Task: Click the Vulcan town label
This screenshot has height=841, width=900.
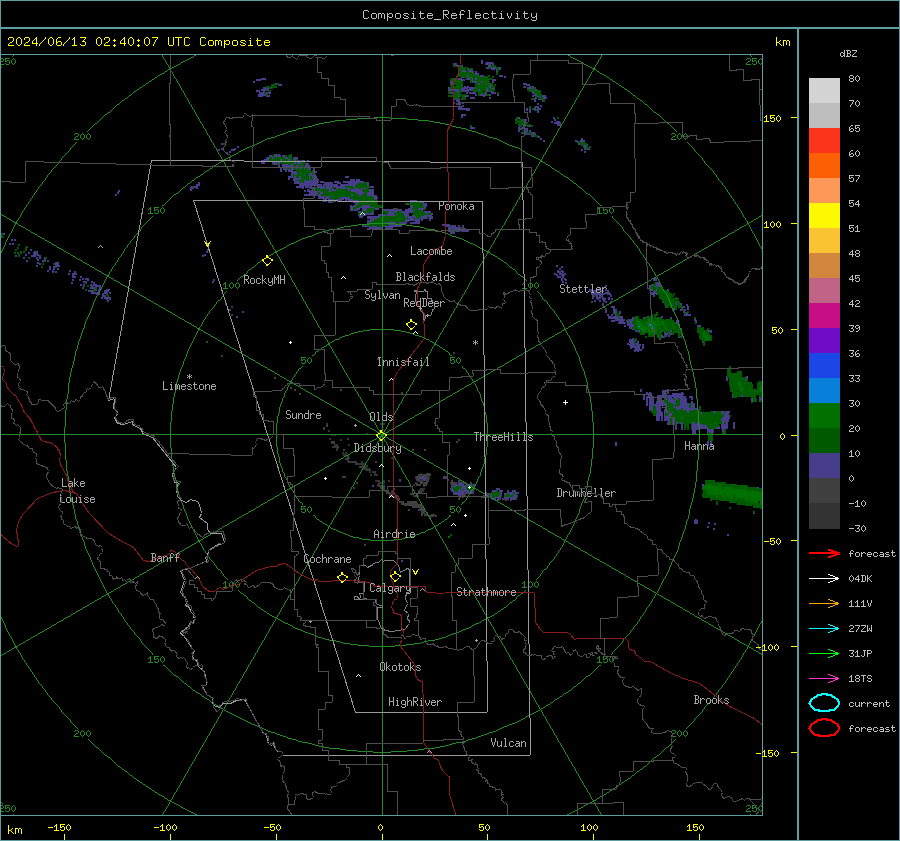Action: click(x=509, y=743)
